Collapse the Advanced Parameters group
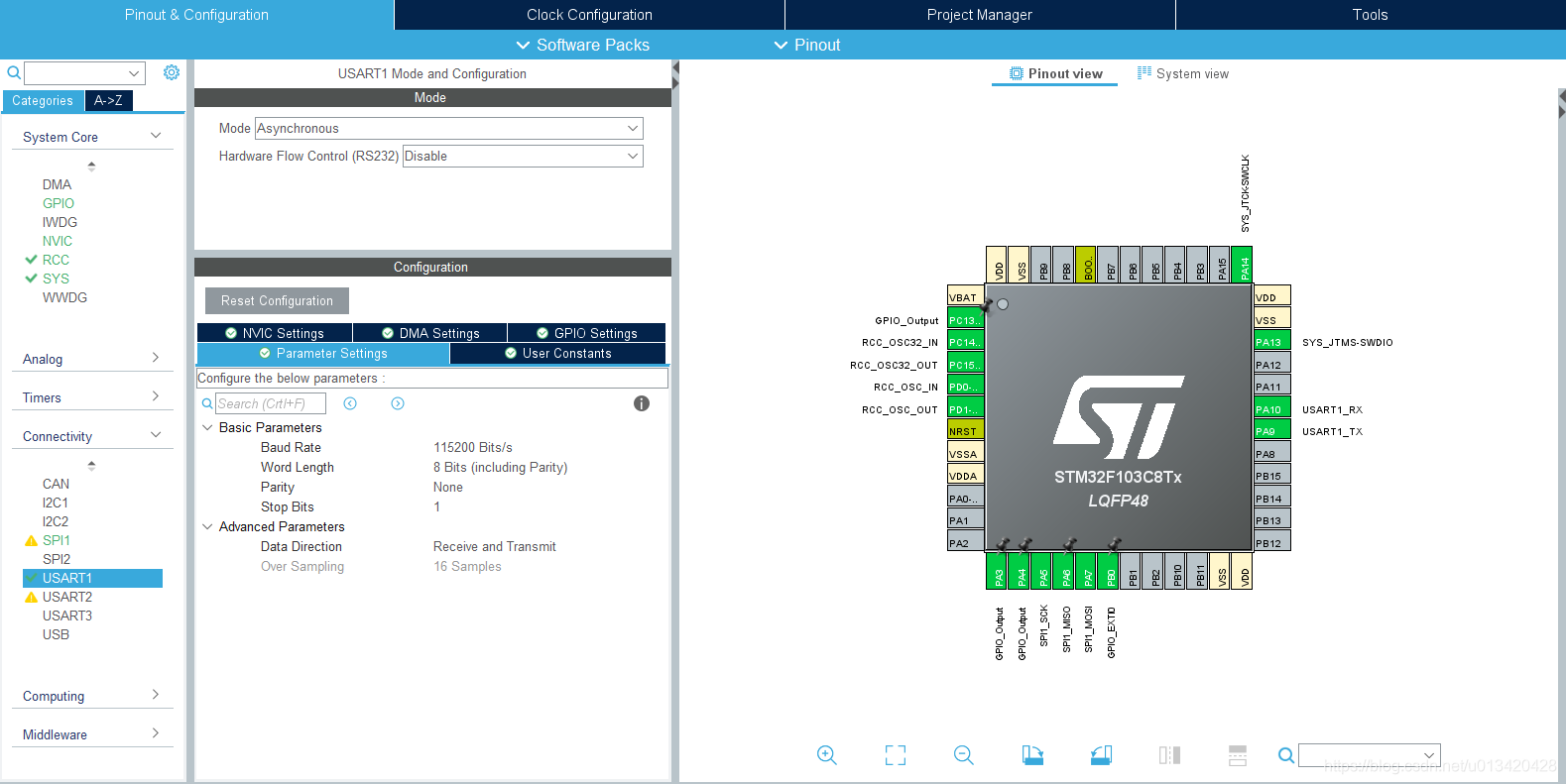Image resolution: width=1566 pixels, height=784 pixels. tap(207, 526)
